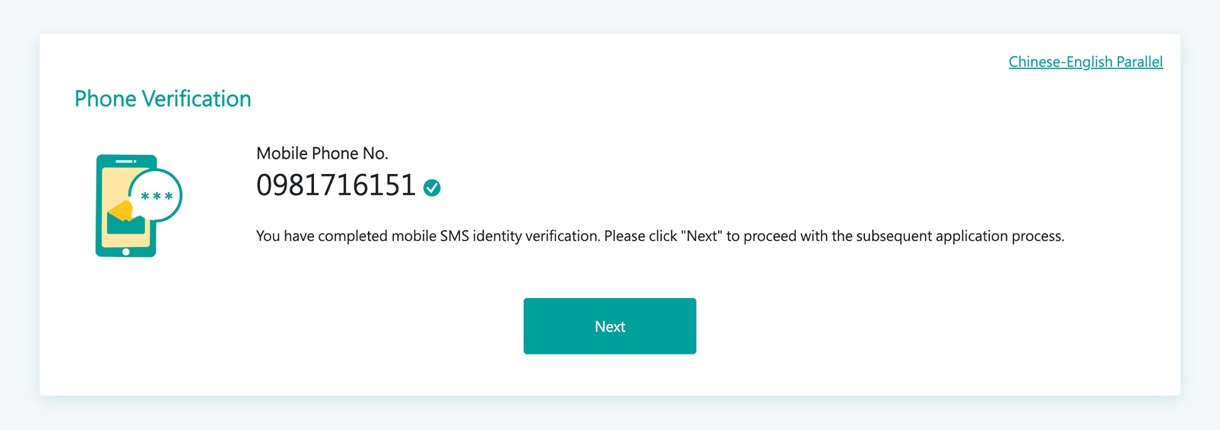The width and height of the screenshot is (1220, 430).
Task: Click the SMS verification completed message
Action: [660, 237]
